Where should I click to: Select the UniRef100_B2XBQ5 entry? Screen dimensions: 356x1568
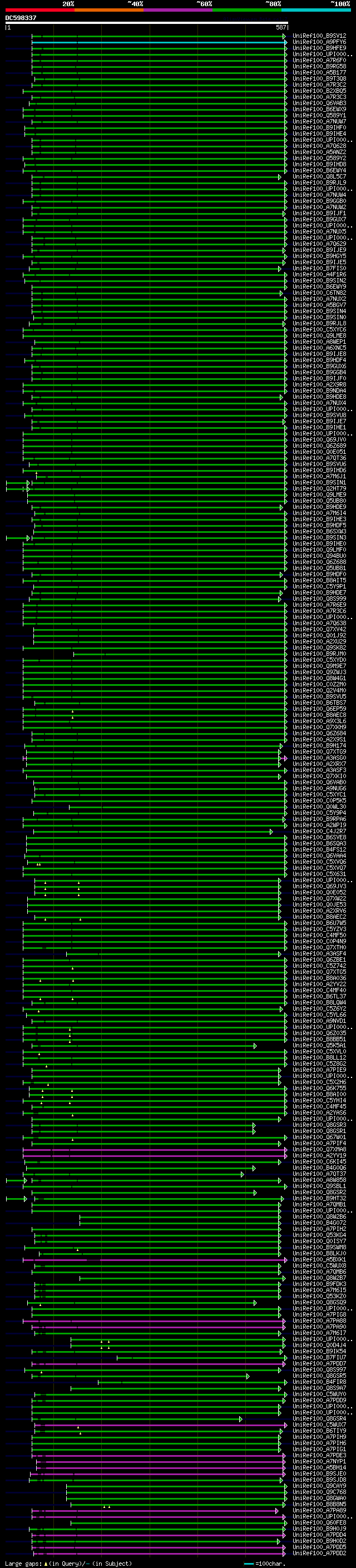click(x=319, y=91)
